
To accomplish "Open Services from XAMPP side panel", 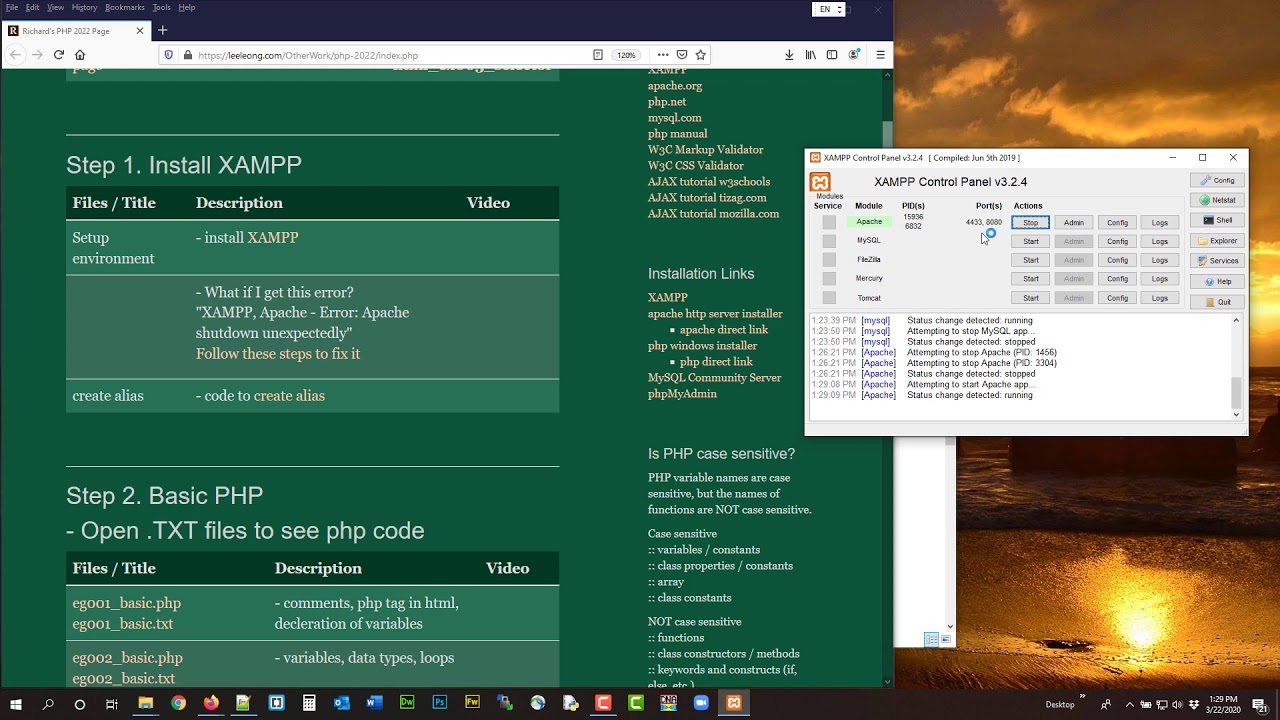I will pos(1217,261).
